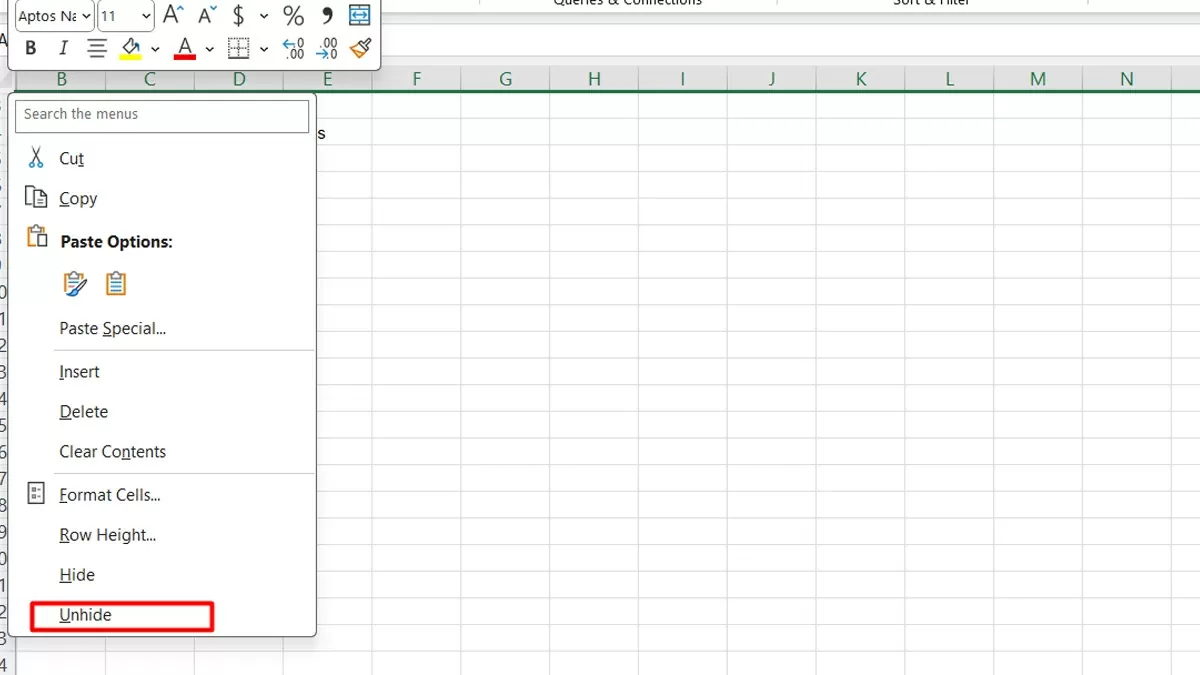Apply bold formatting from the mini toolbar
This screenshot has height=675, width=1200.
tap(31, 48)
